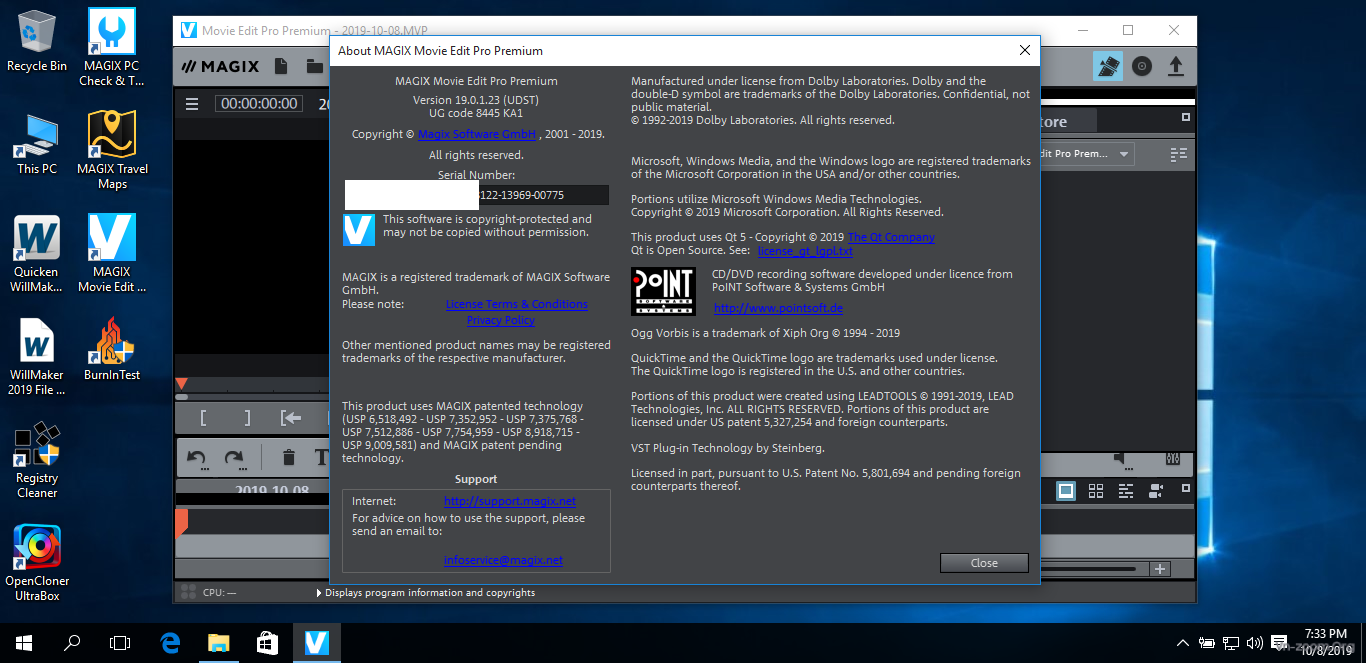Visit The Qt Company link
The width and height of the screenshot is (1366, 663).
(x=891, y=237)
